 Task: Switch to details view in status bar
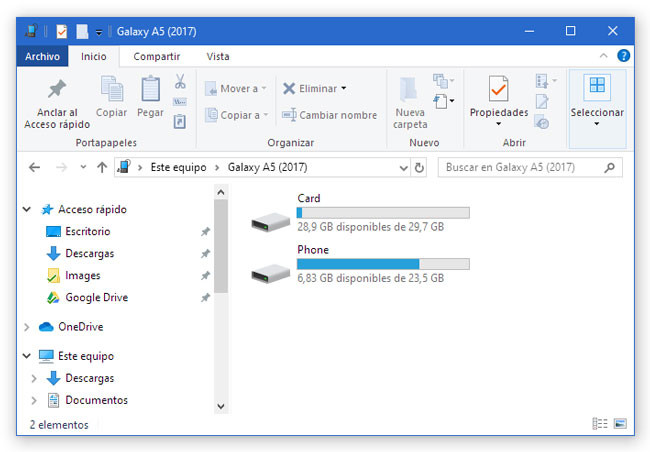point(600,425)
